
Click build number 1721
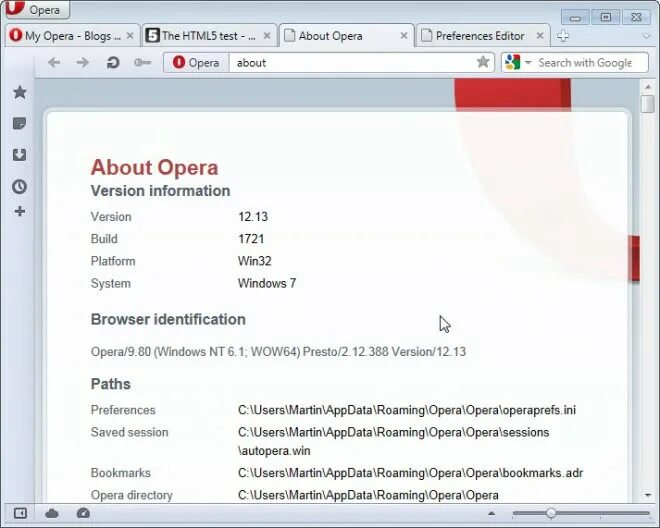pyautogui.click(x=251, y=239)
